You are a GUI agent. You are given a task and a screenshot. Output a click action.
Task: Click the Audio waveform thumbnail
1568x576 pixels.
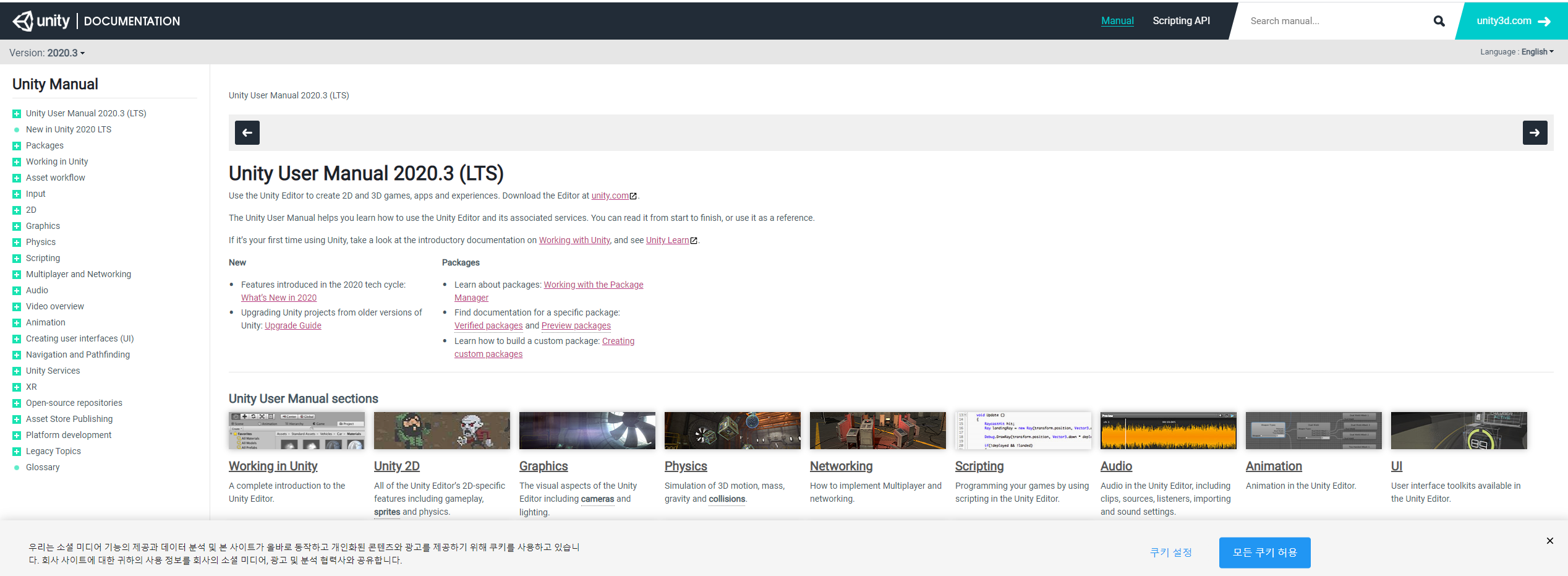point(1169,431)
